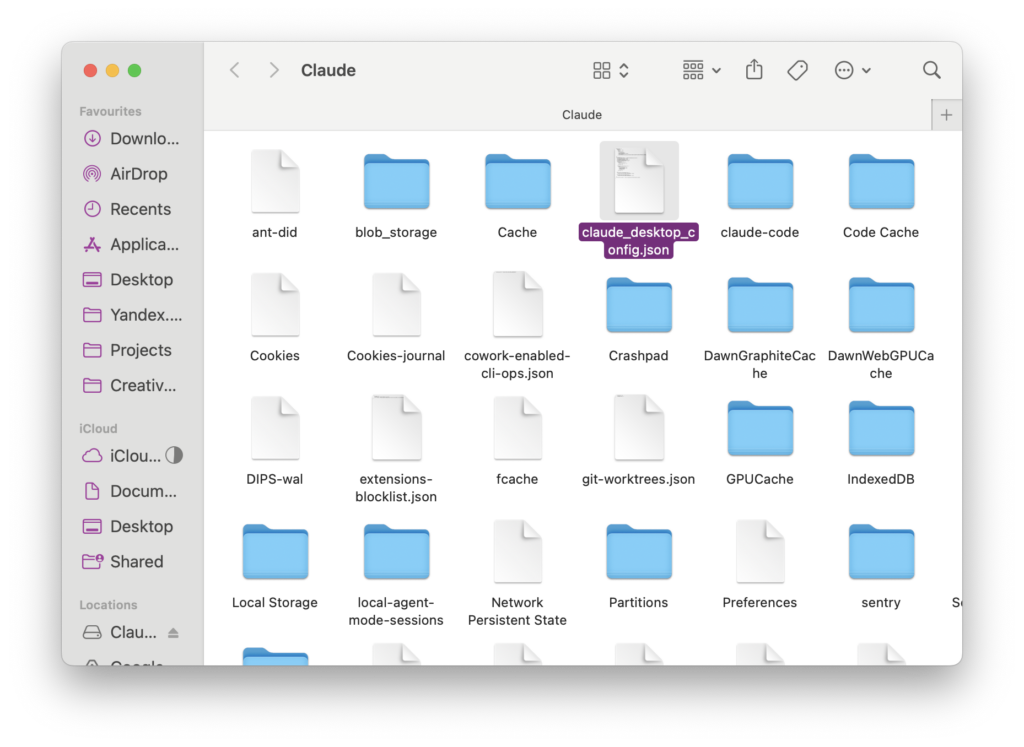Screen dimensions: 1024x747
Task: Open the Tags toolbar icon
Action: pyautogui.click(x=797, y=70)
